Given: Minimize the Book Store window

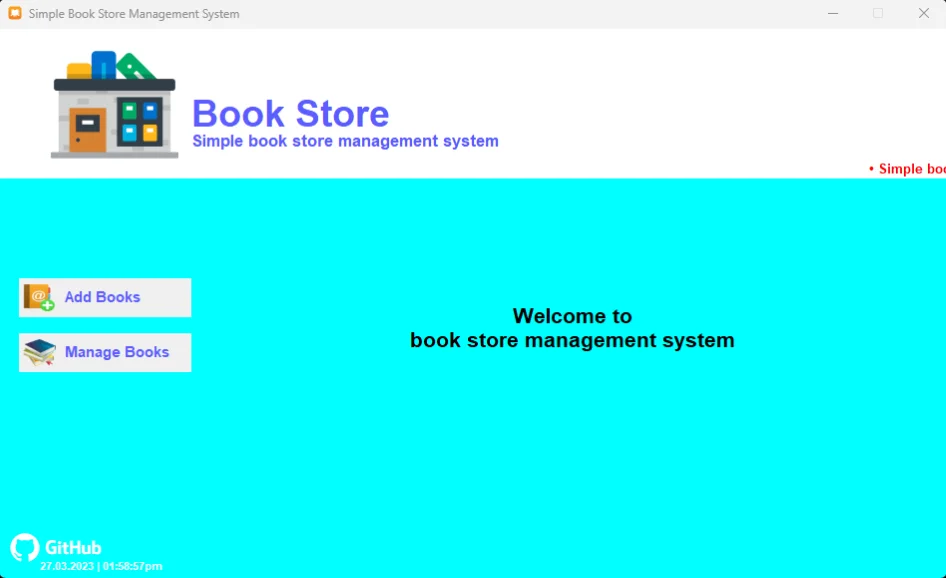Looking at the screenshot, I should pos(833,13).
